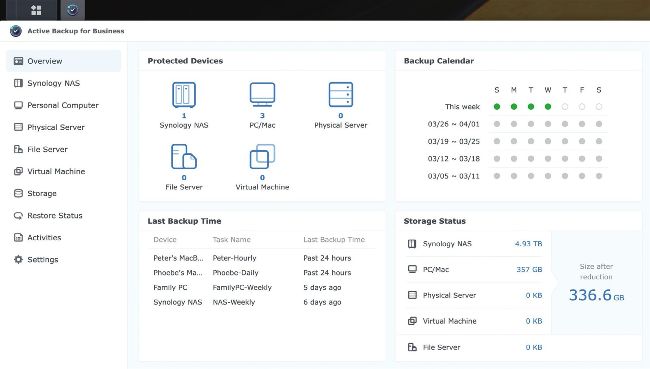View Restore Status page

coord(63,215)
